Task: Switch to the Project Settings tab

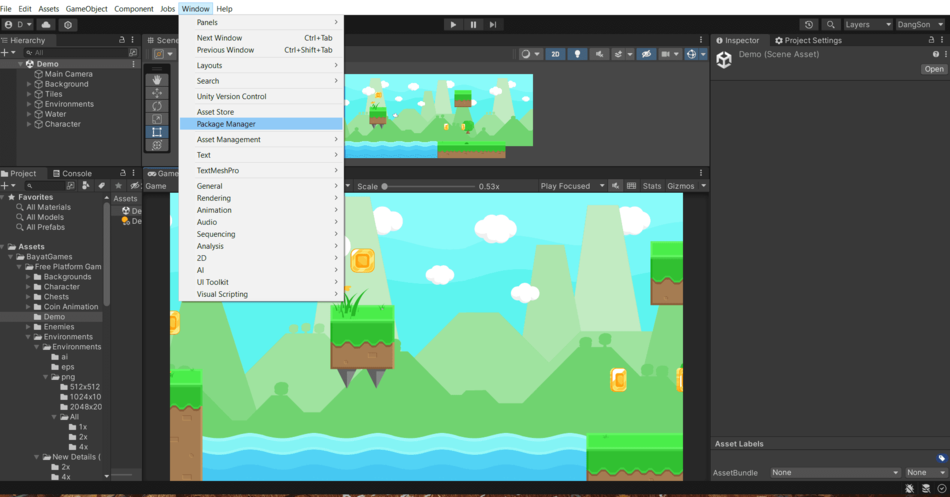Action: [808, 41]
